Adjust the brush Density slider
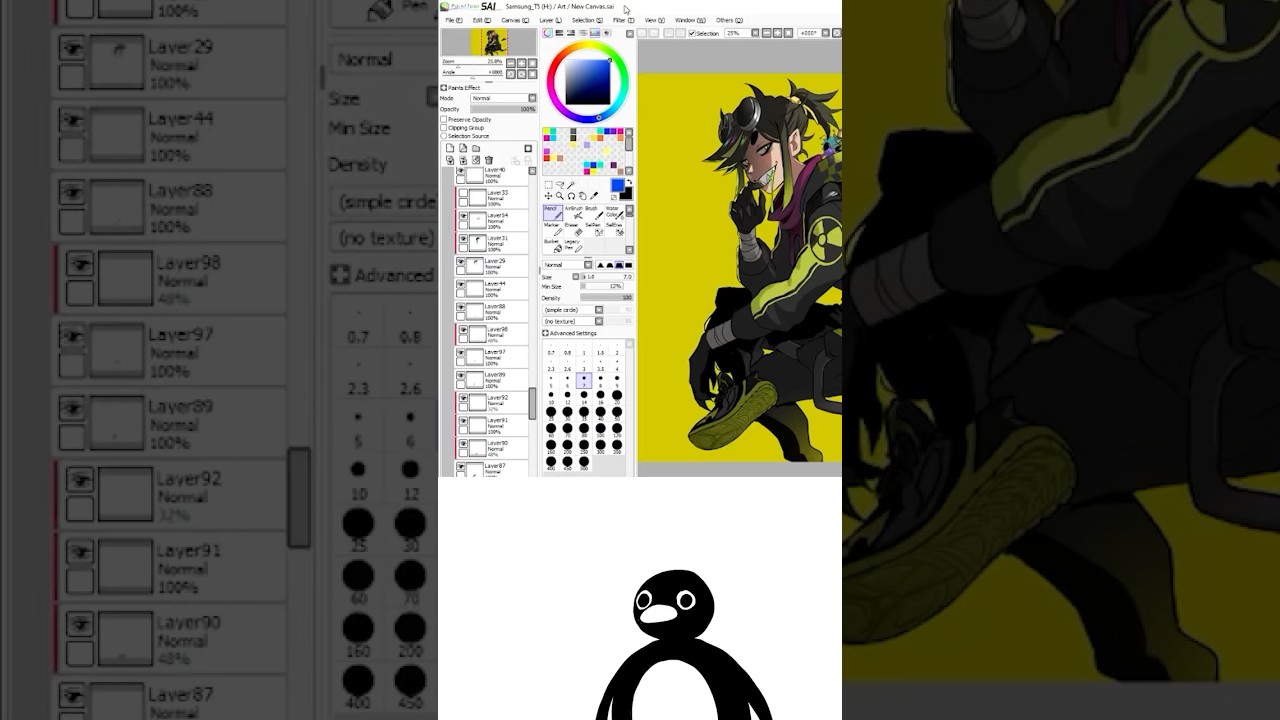 click(607, 297)
